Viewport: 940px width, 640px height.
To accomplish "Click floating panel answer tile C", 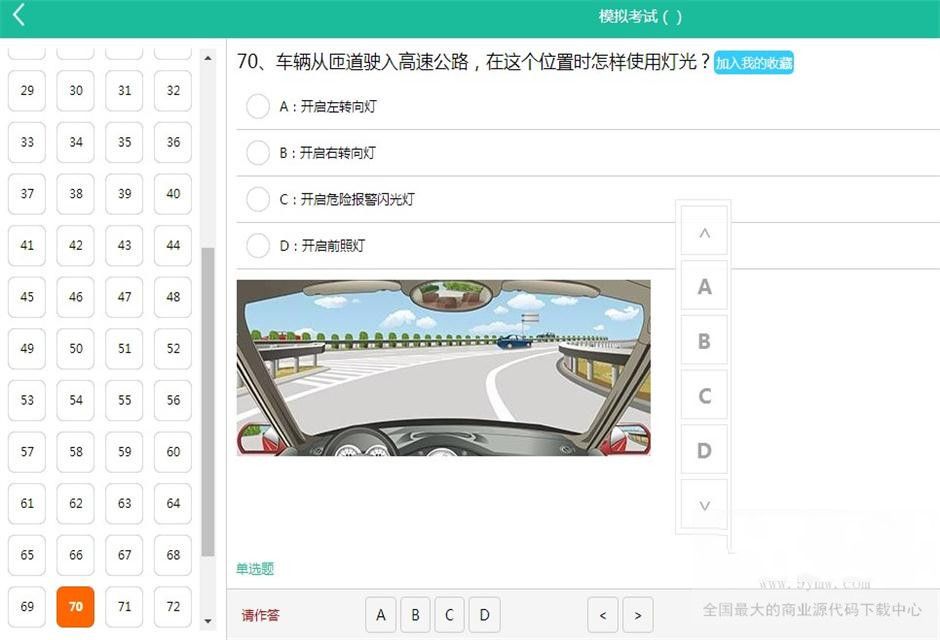I will click(x=704, y=396).
